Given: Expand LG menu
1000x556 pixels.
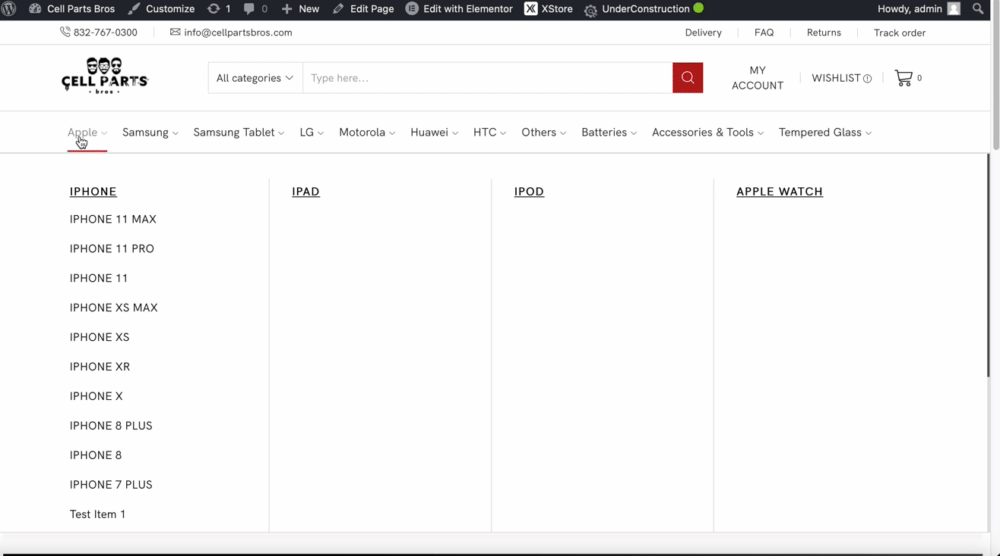Looking at the screenshot, I should coord(311,133).
